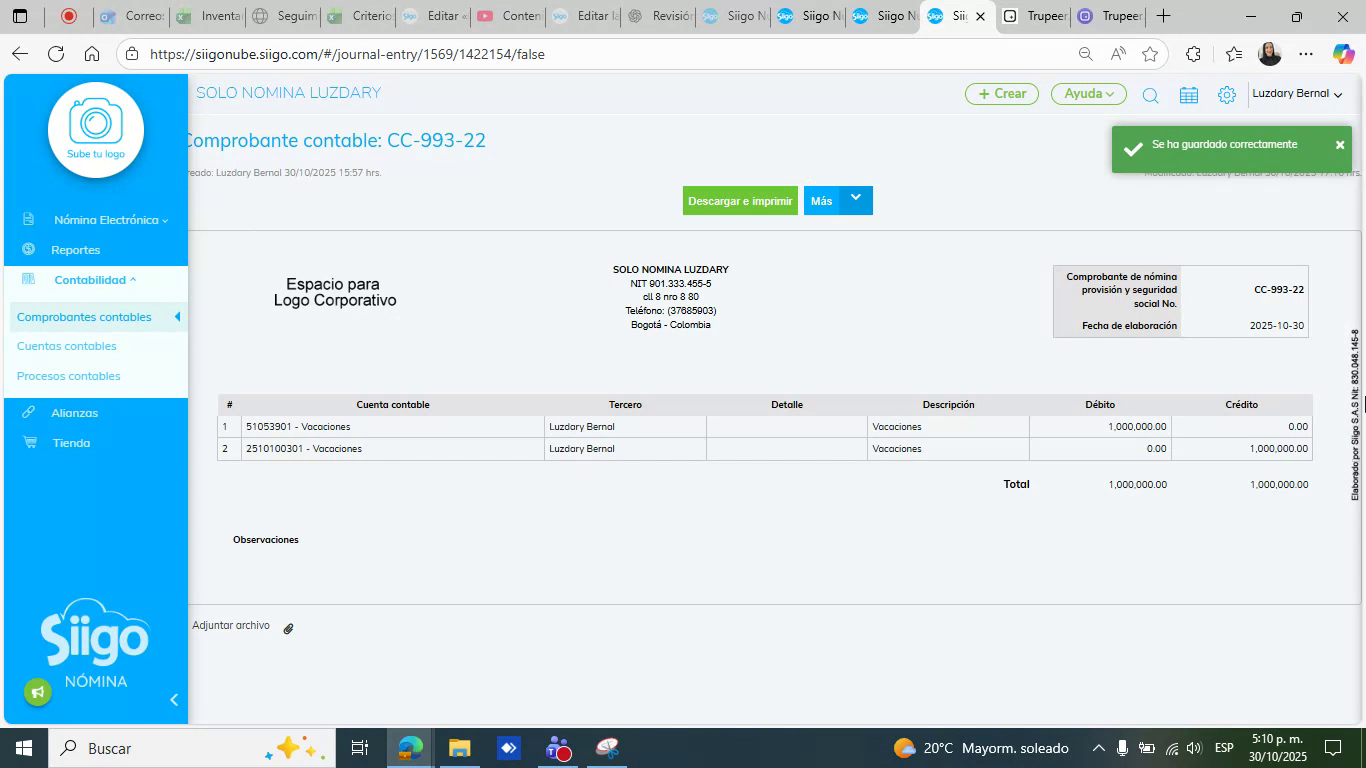Collapse the sidebar with the left chevron
Viewport: 1366px width, 768px height.
[174, 700]
